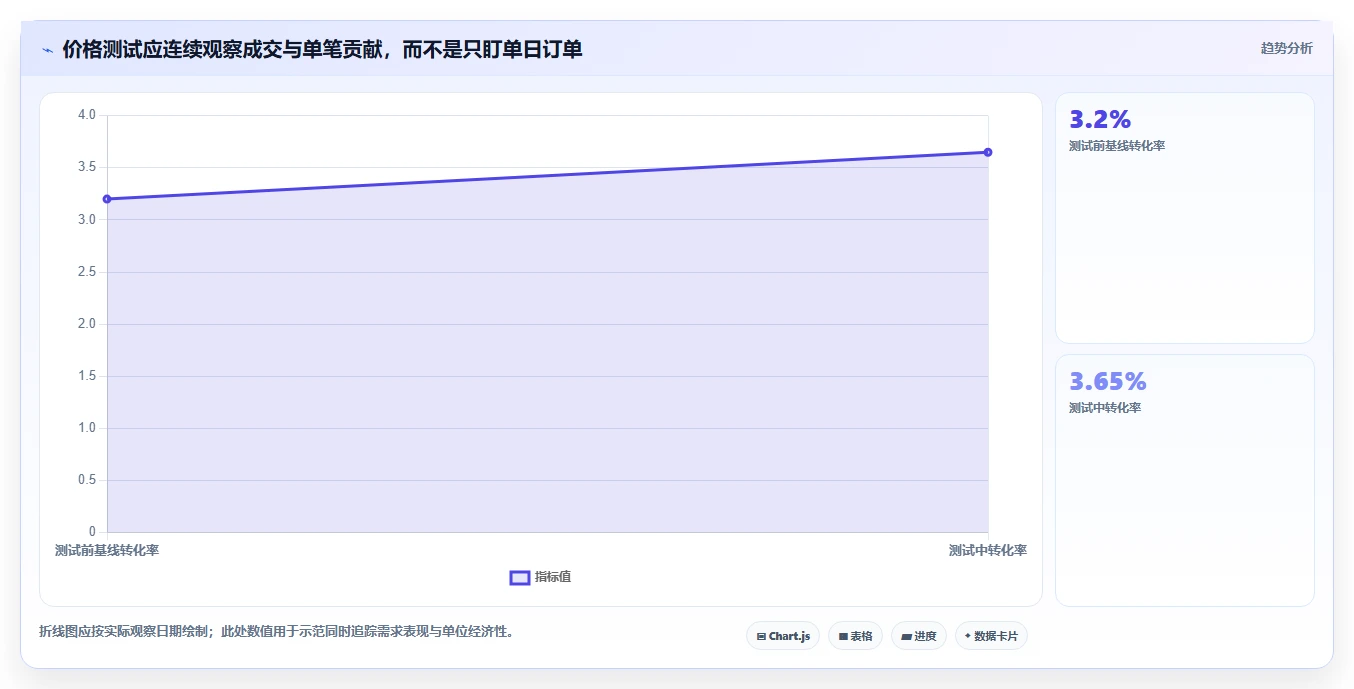
Task: Toggle the 指标值 legend item
Action: click(540, 577)
